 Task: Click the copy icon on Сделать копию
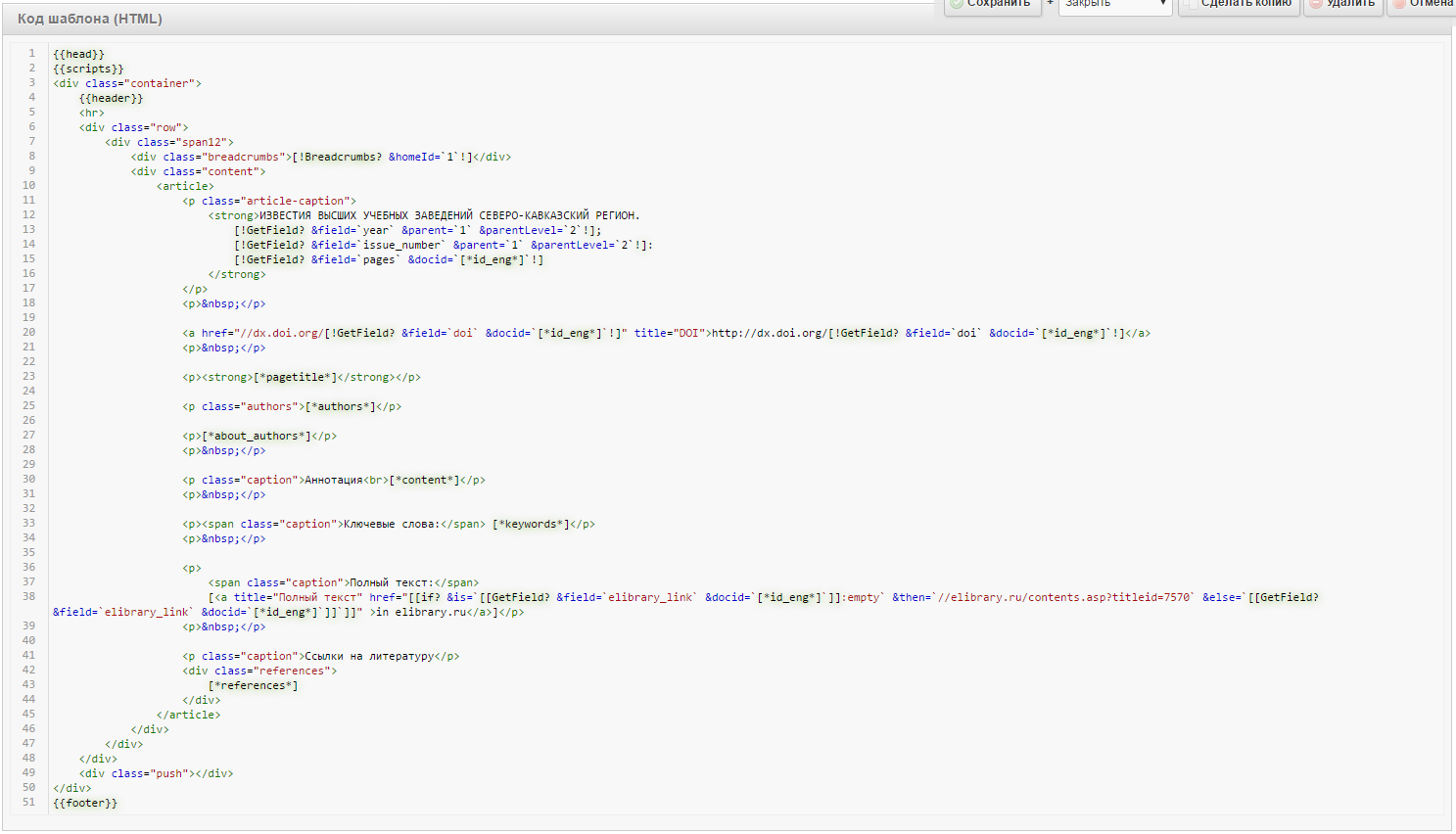1191,4
